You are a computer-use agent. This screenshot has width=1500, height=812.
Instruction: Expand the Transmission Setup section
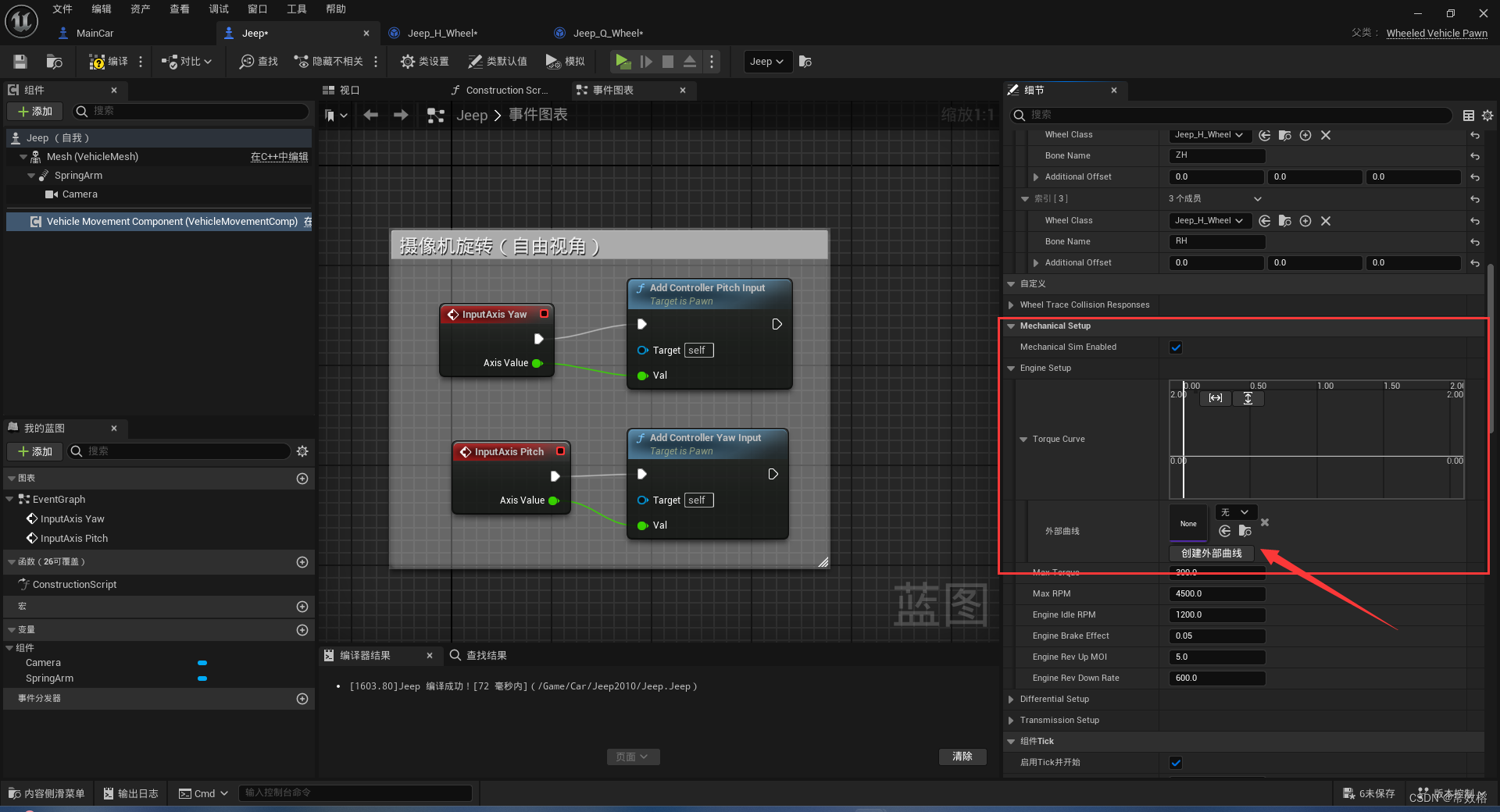[1011, 721]
